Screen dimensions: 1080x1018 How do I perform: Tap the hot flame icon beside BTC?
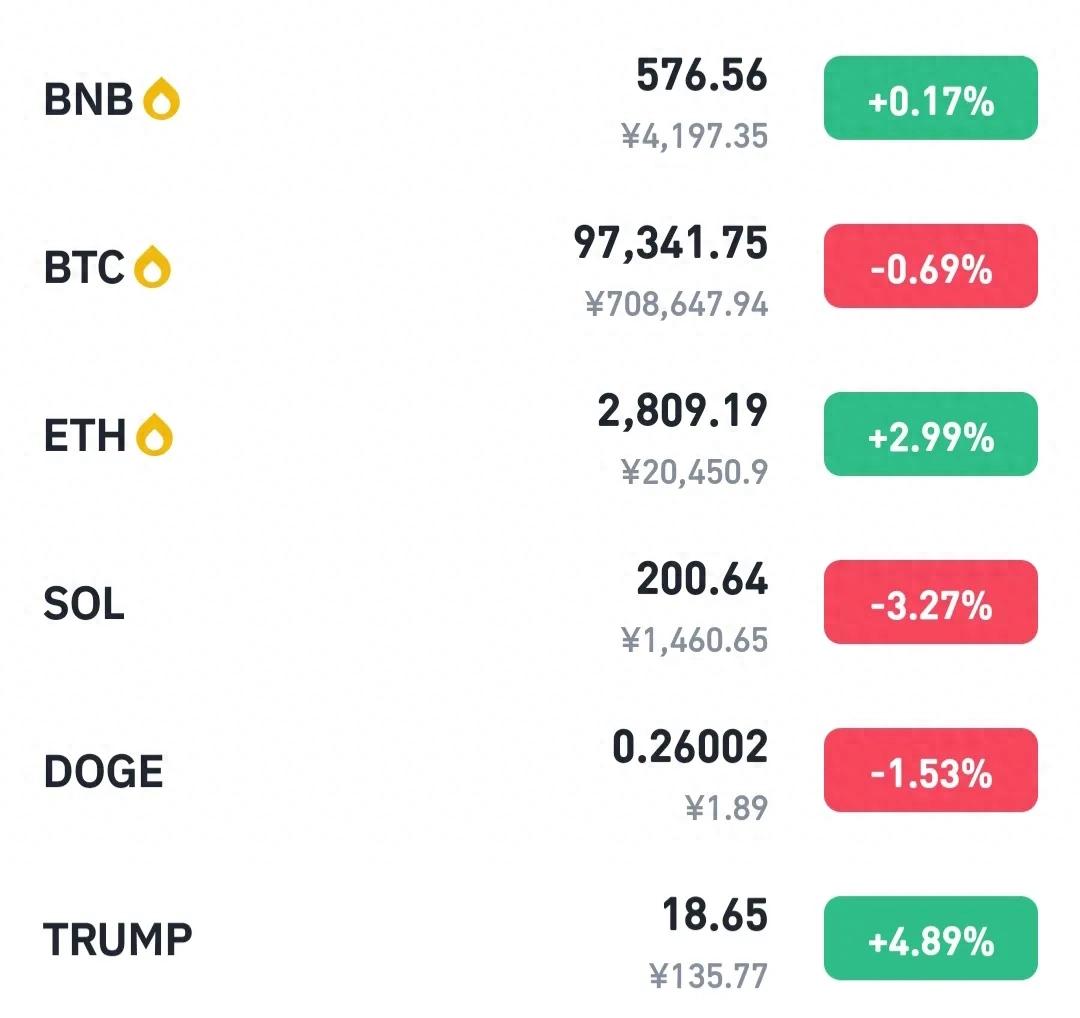pos(152,267)
